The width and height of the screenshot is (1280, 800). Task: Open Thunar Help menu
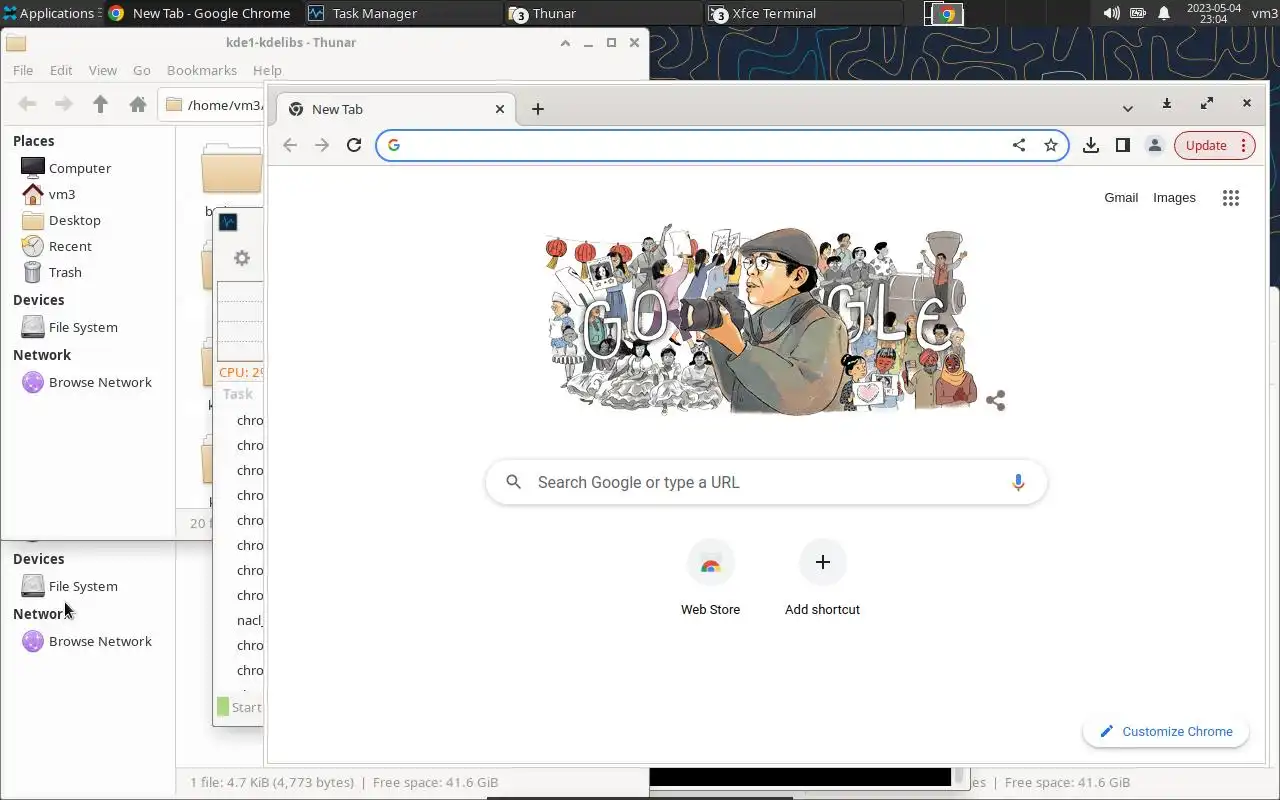click(267, 70)
